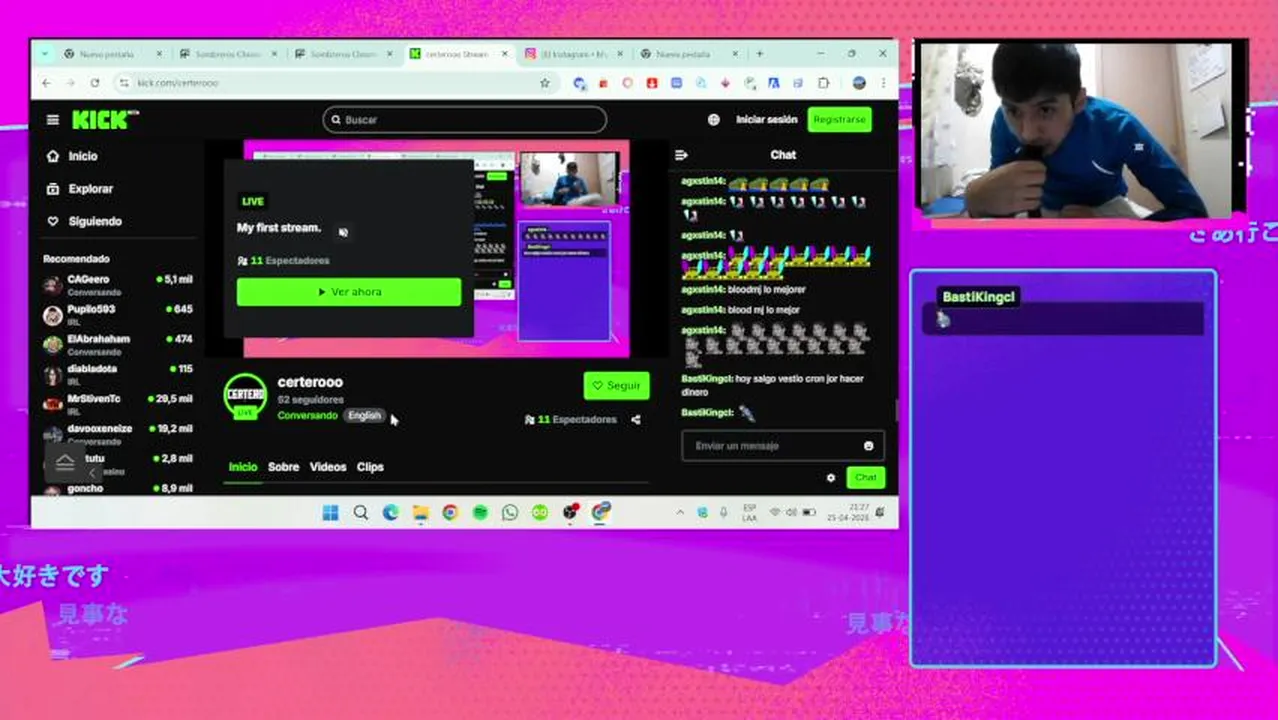
Task: Open the Chrome tab search dropdown
Action: coord(46,54)
